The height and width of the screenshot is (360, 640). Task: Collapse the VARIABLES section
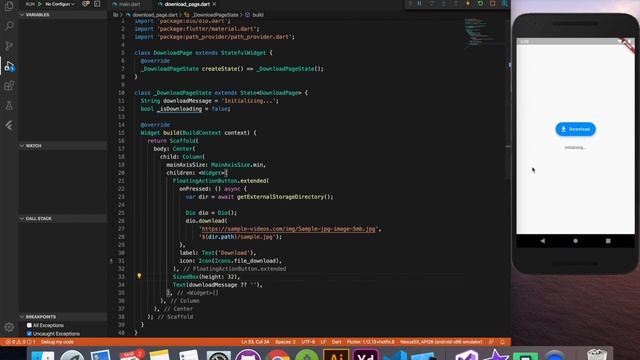click(63, 15)
